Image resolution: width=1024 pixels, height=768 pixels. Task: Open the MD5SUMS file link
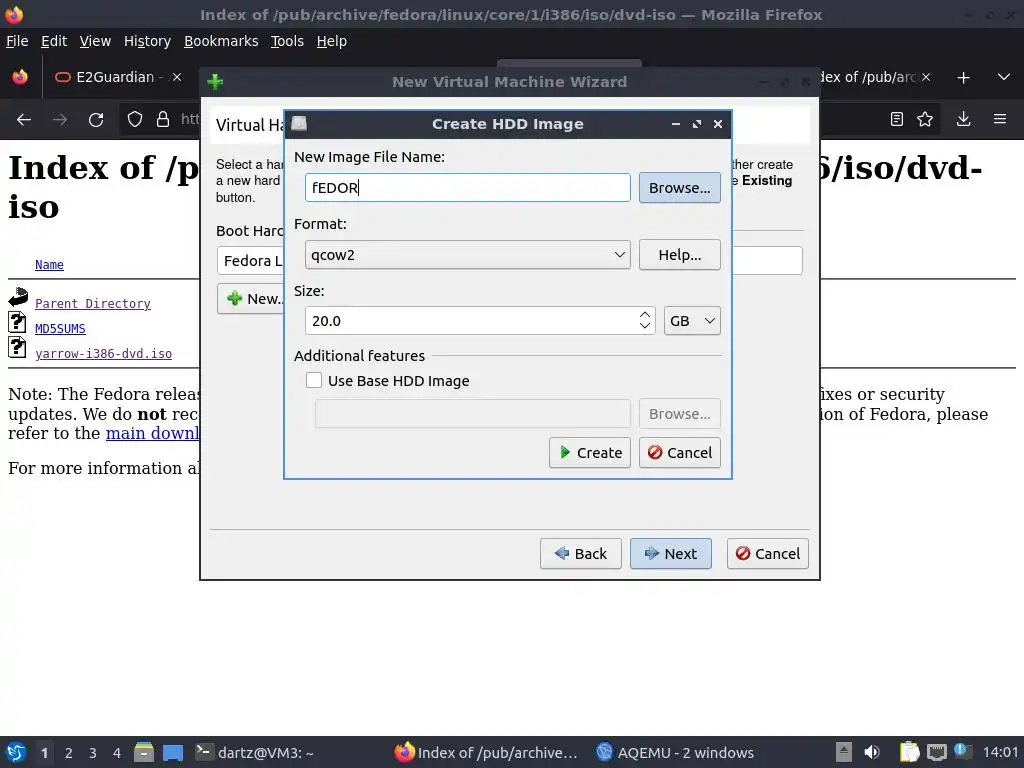point(60,328)
